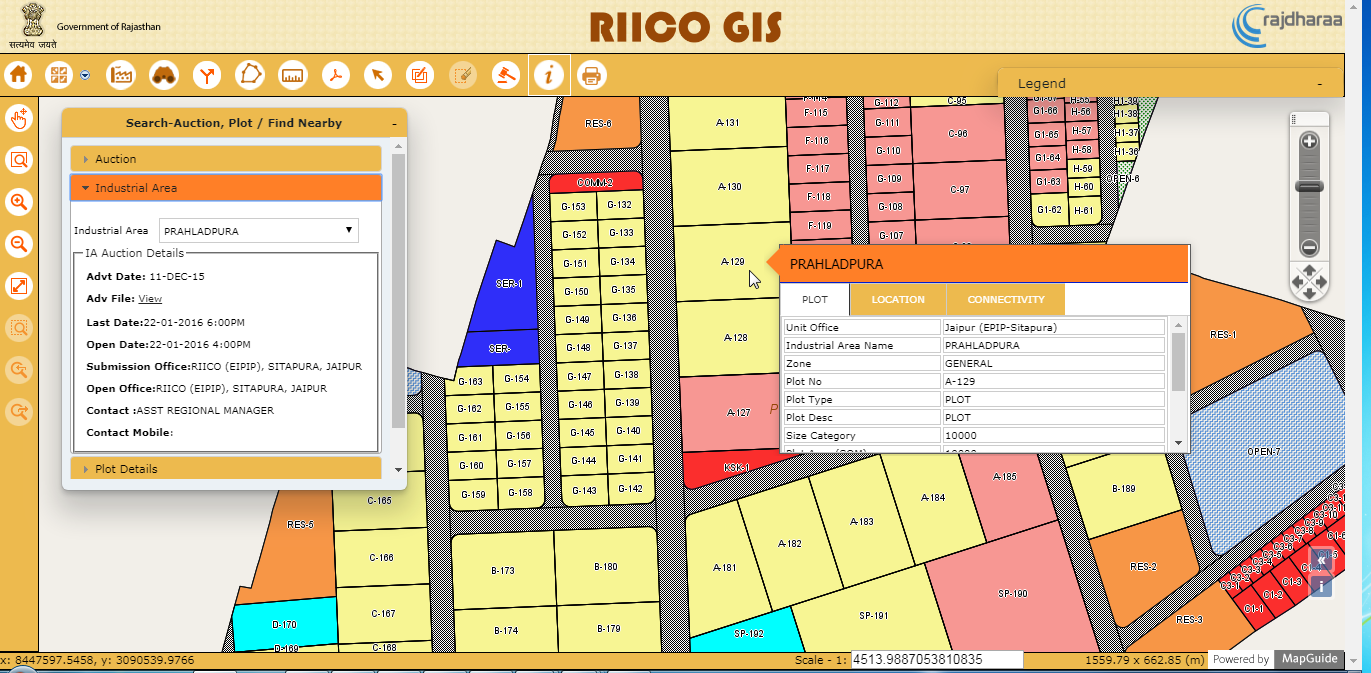The image size is (1371, 673).
Task: Click the dimmed clear selection broom icon
Action: pos(463,75)
